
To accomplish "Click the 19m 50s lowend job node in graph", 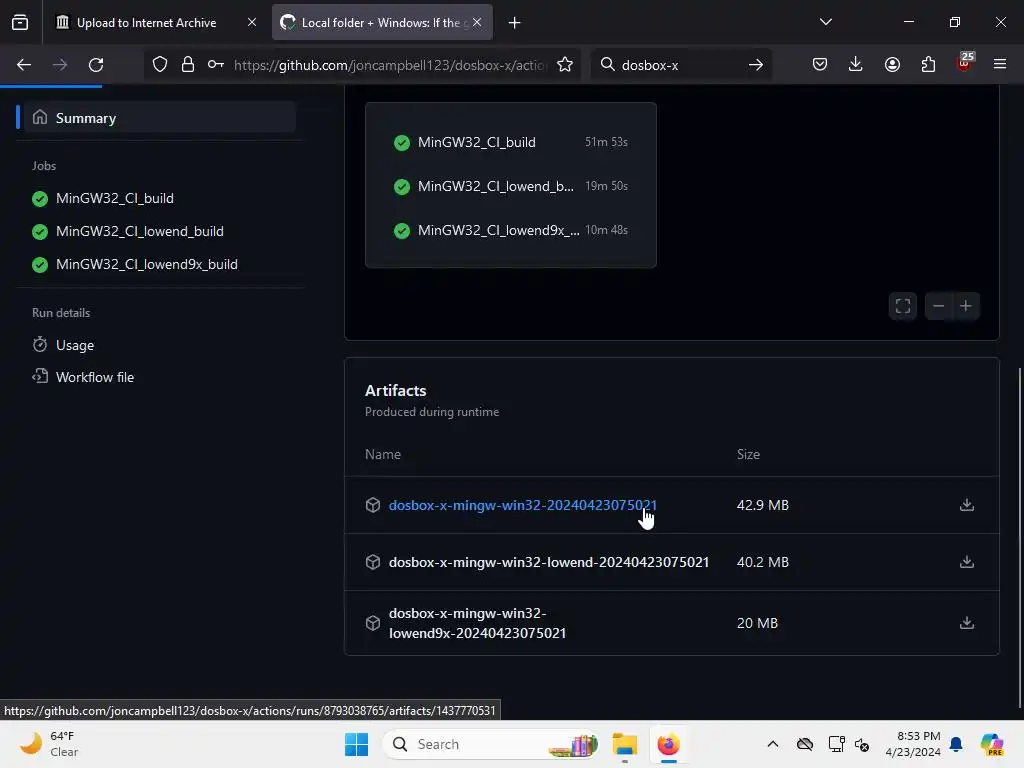I will click(511, 186).
